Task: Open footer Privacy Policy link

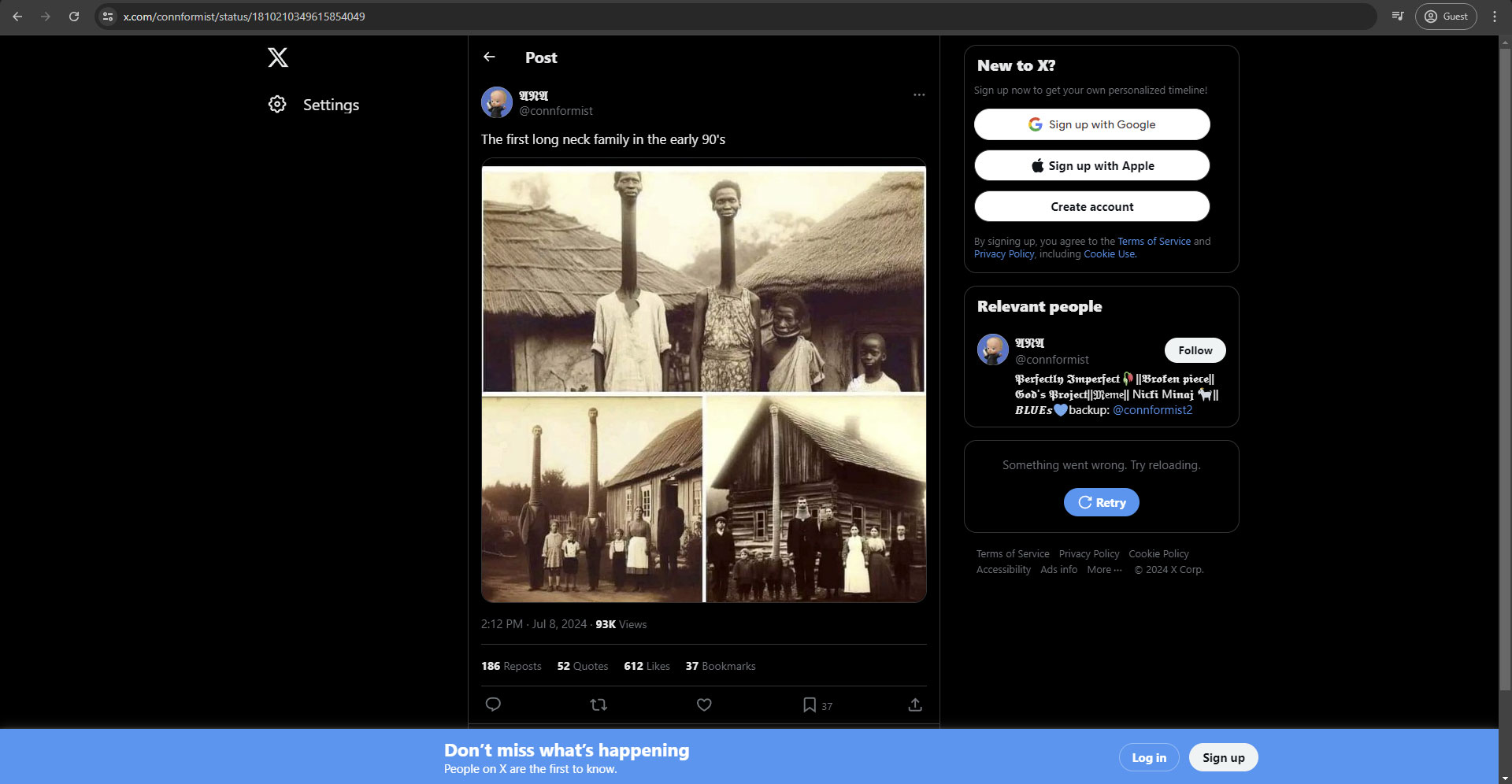Action: (x=1089, y=554)
